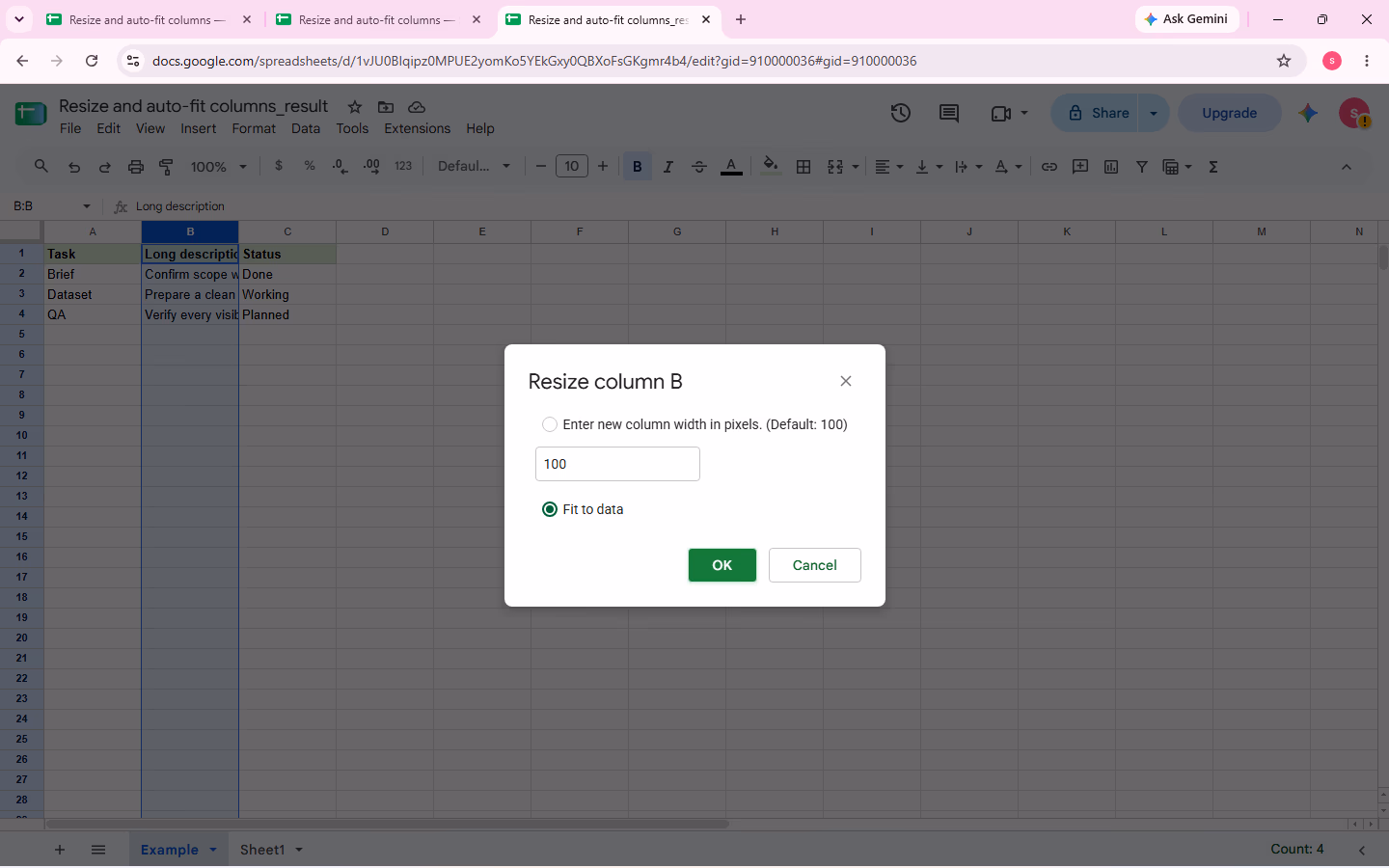Image resolution: width=1389 pixels, height=868 pixels.
Task: Insert a chart from the toolbar
Action: (x=1111, y=167)
